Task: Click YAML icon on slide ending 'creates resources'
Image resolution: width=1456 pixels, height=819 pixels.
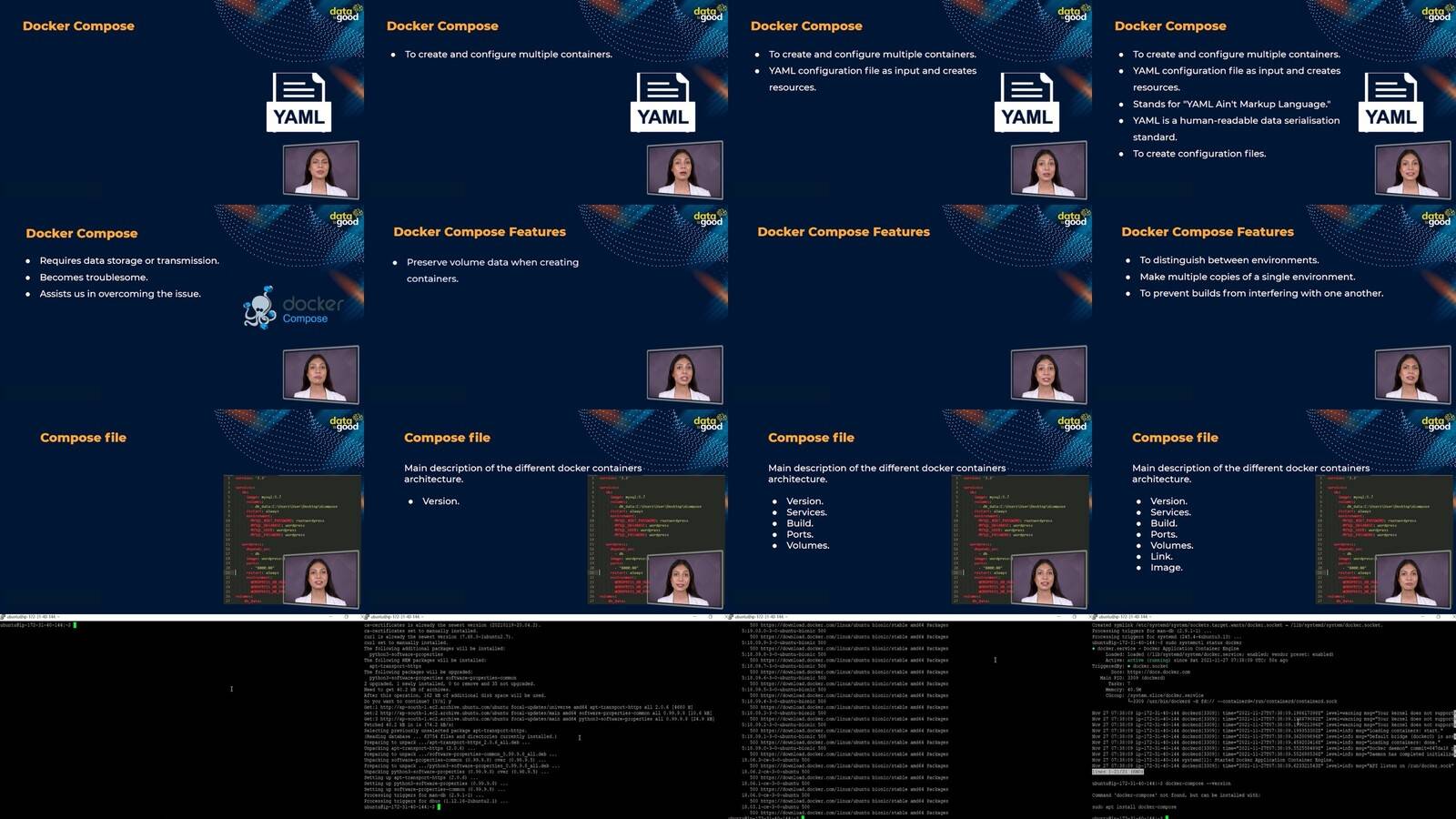Action: pos(1026,102)
